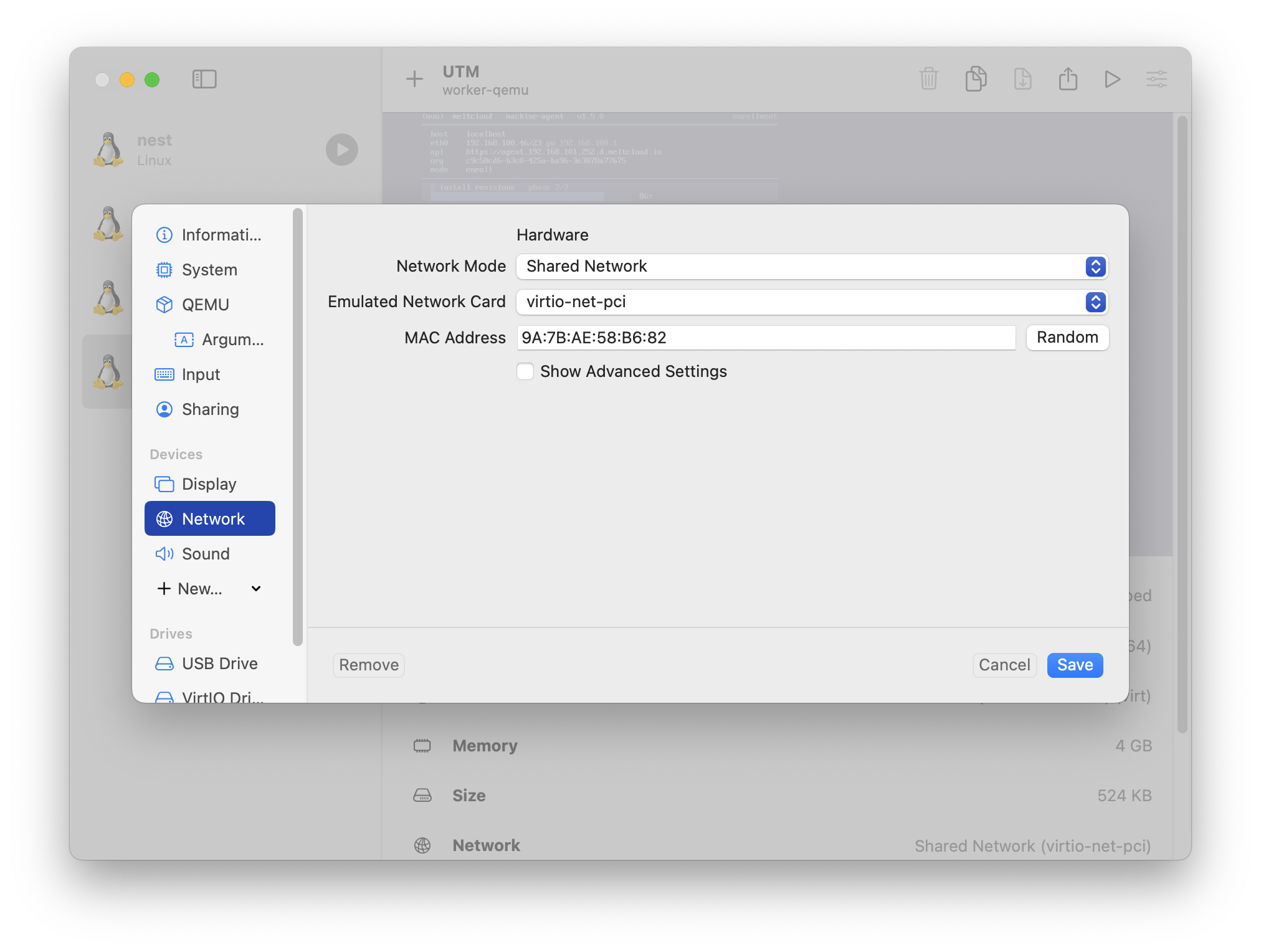Click the Size row in VM details
Screen dimensions: 1261x952
point(783,796)
